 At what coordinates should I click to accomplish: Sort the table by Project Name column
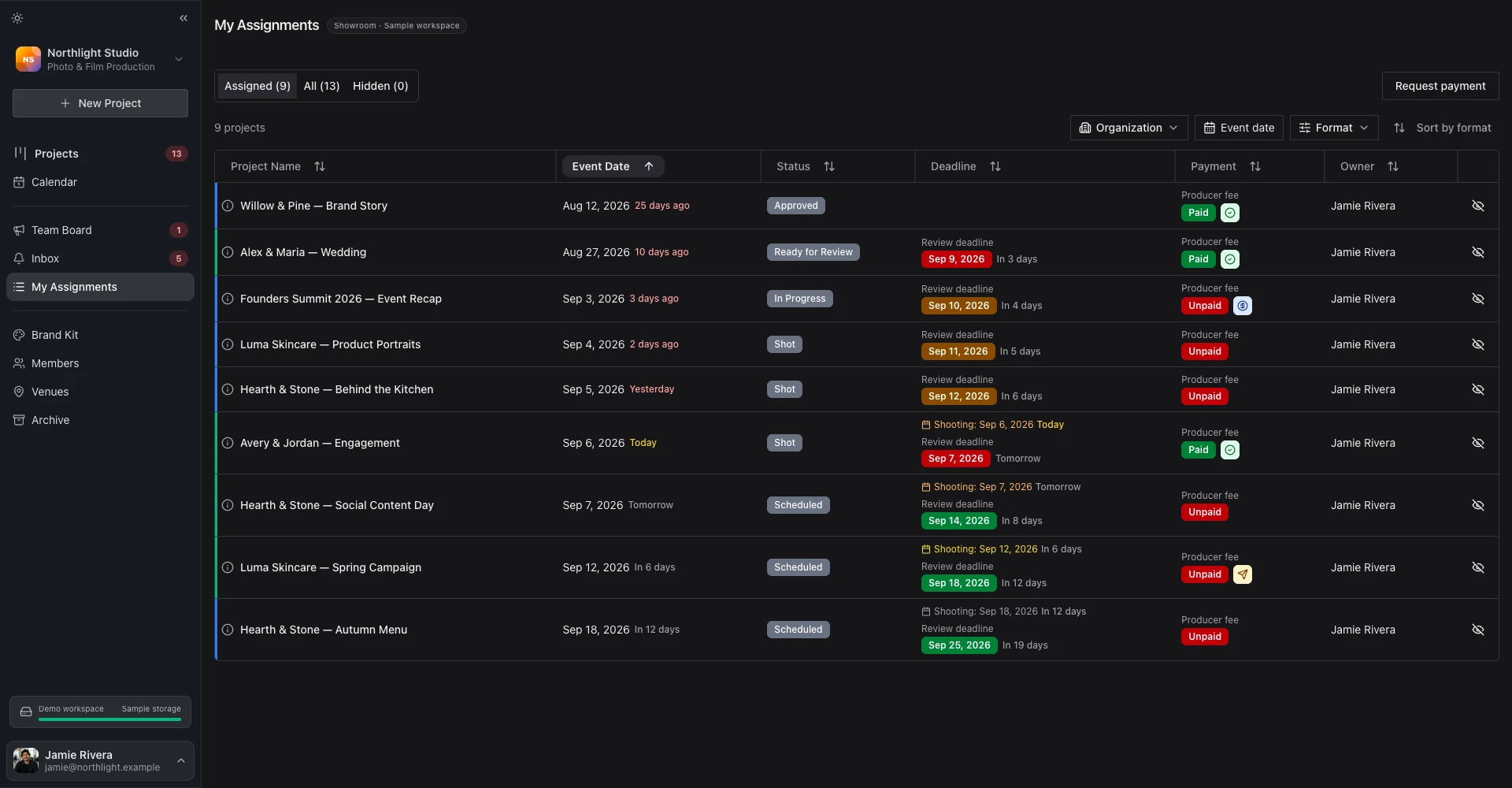[x=277, y=166]
